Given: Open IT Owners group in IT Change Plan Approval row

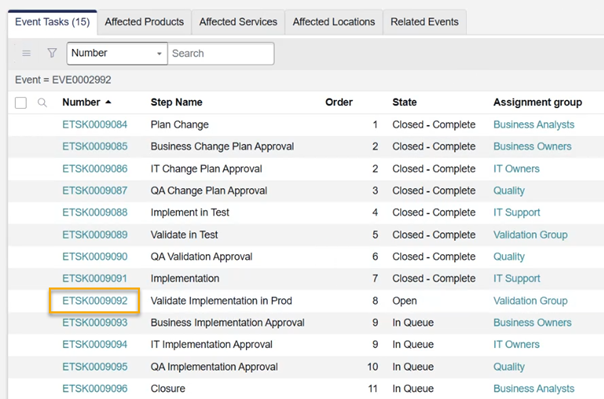Looking at the screenshot, I should [x=517, y=169].
